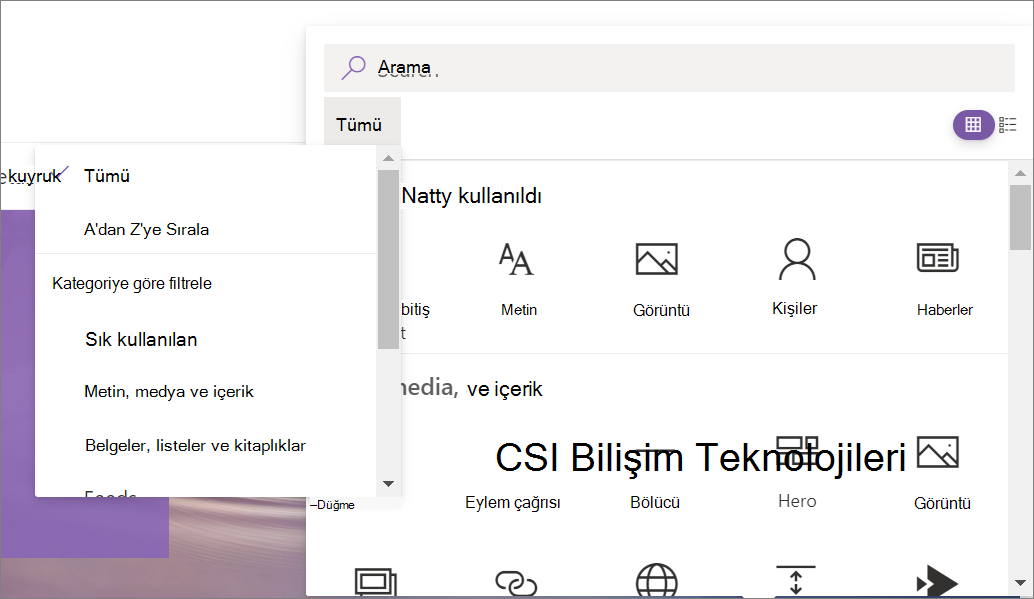This screenshot has width=1034, height=599.
Task: Click the web part panel scrollbar thumb
Action: pyautogui.click(x=1020, y=218)
